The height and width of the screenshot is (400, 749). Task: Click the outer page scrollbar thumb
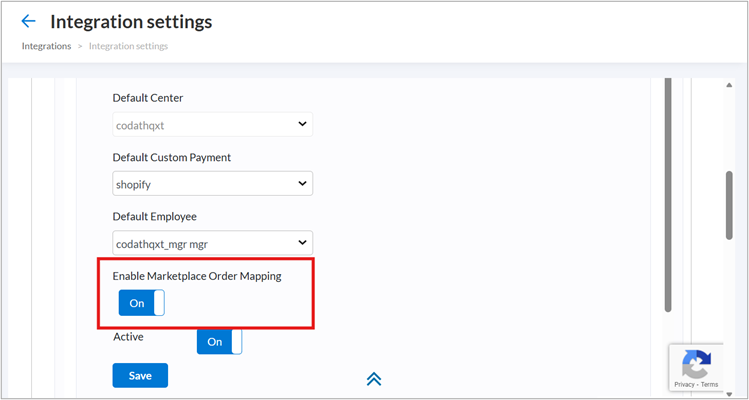[729, 205]
